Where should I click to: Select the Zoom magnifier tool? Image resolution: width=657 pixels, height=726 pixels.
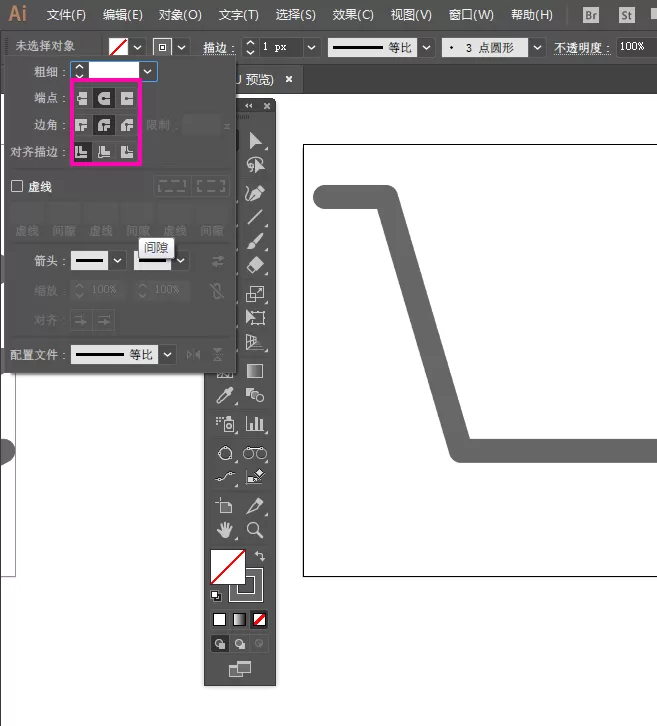(x=255, y=530)
